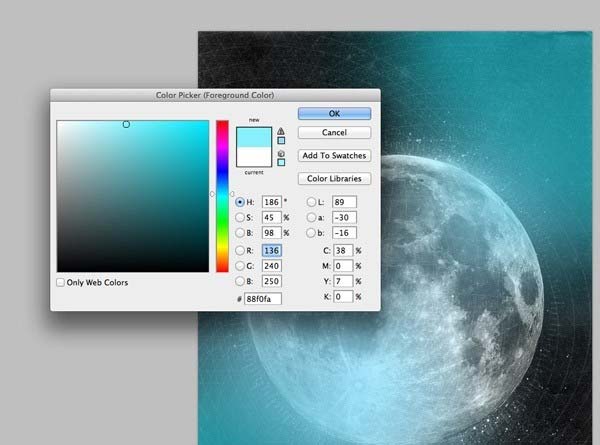Image resolution: width=600 pixels, height=445 pixels.
Task: Click the R field showing 136
Action: pyautogui.click(x=271, y=251)
